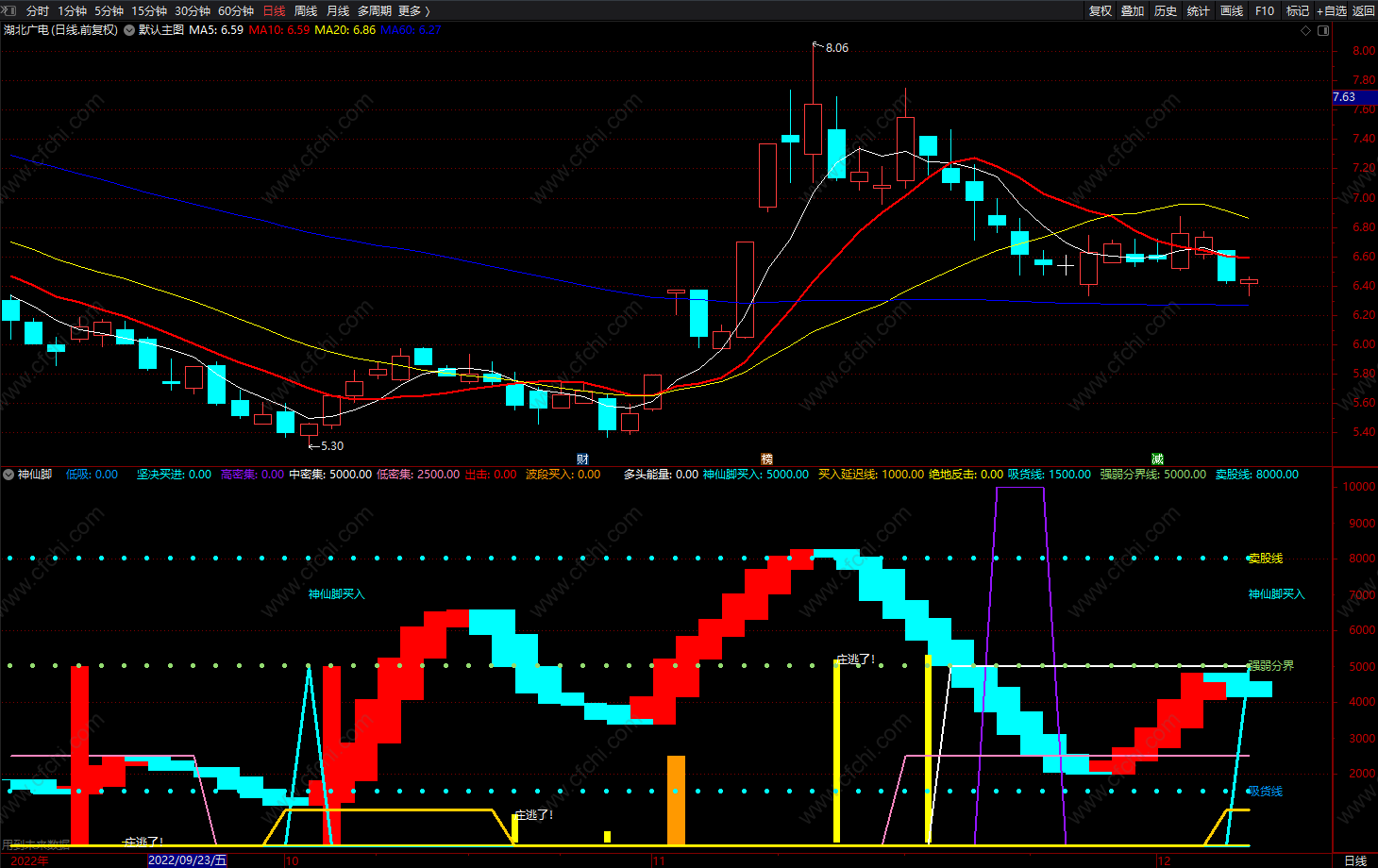Click the 财 event marker on the chart

(x=582, y=459)
